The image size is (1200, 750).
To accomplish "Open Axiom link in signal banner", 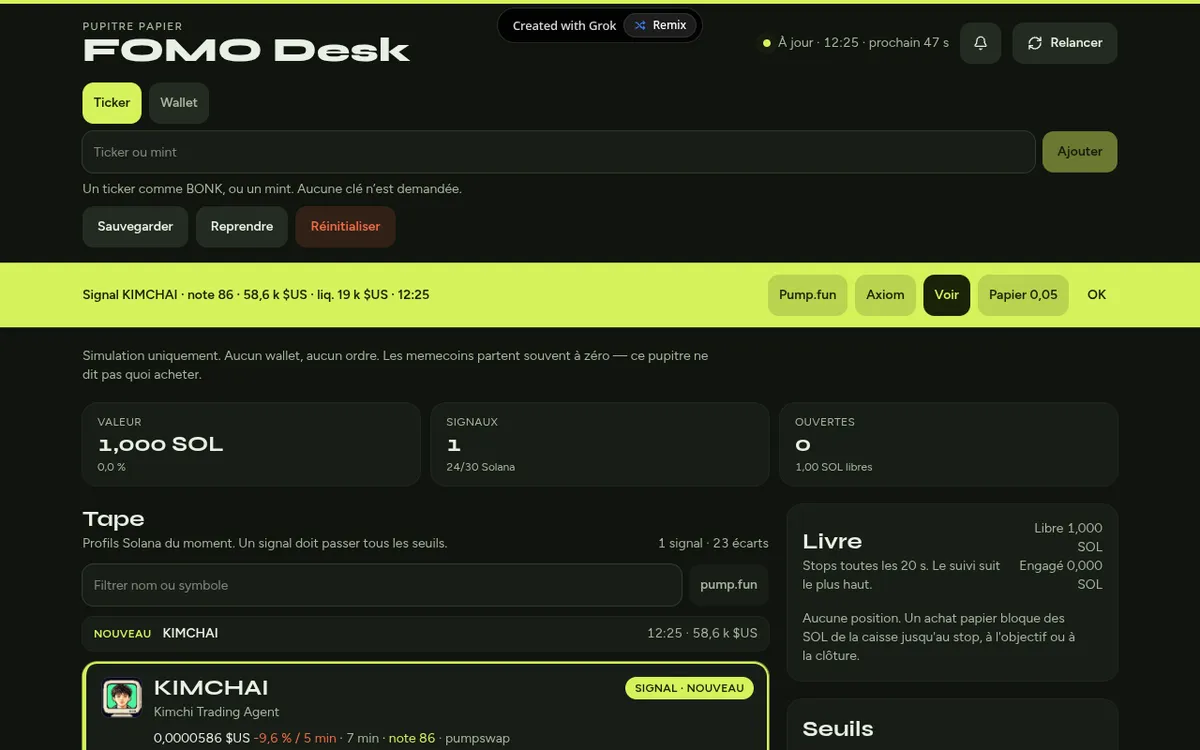I will pos(885,295).
